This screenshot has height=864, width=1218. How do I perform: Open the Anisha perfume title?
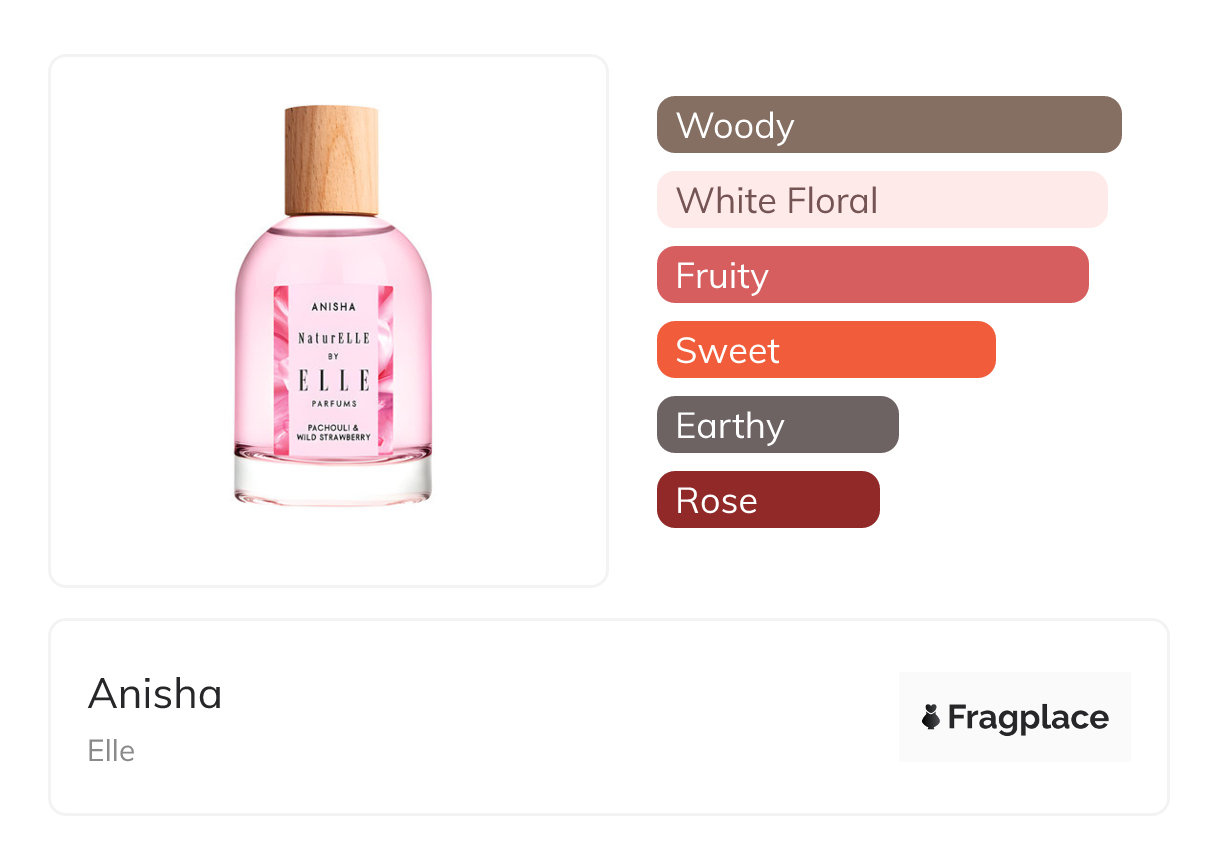[155, 694]
